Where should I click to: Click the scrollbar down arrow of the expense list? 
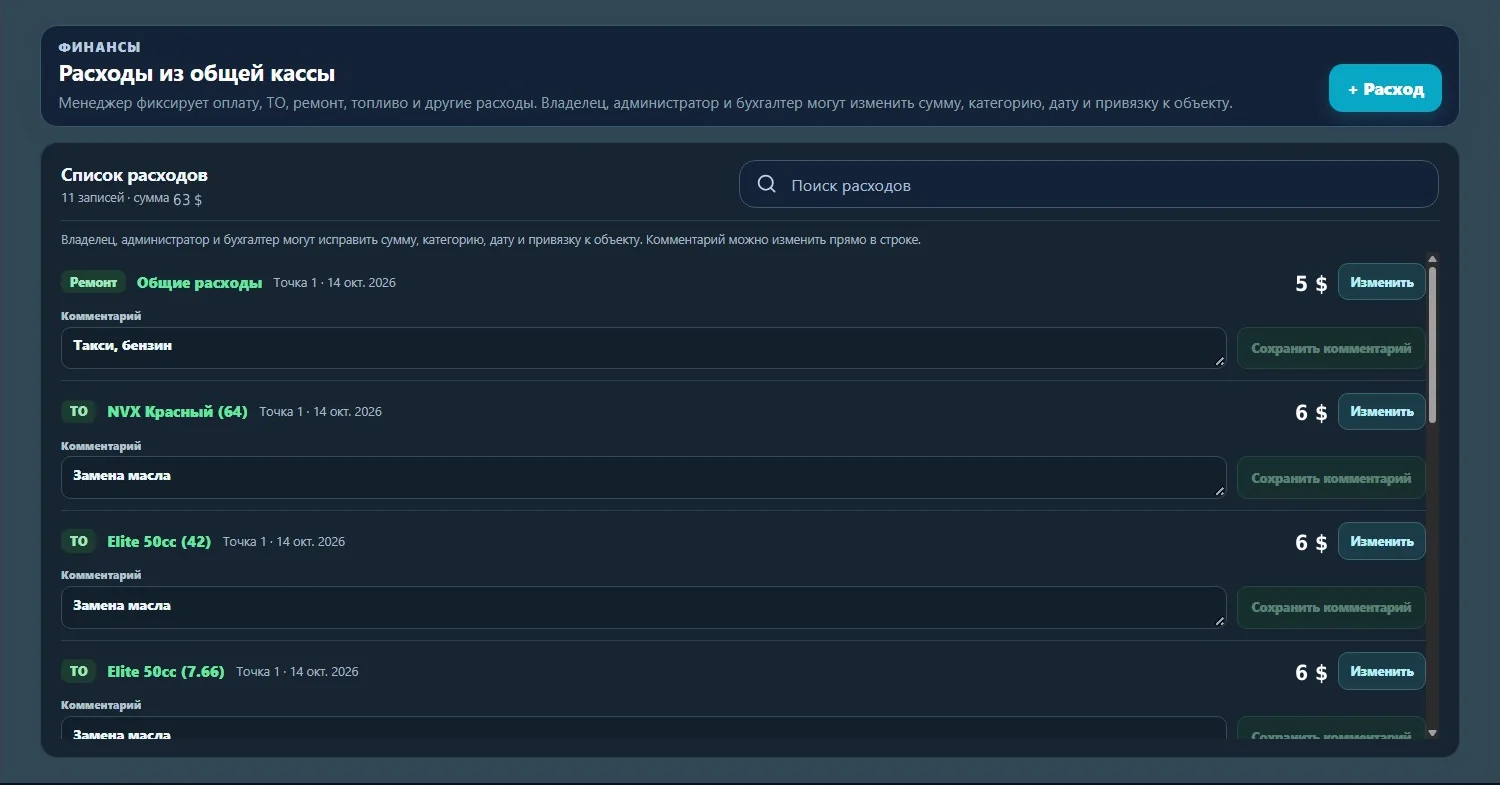click(1432, 733)
